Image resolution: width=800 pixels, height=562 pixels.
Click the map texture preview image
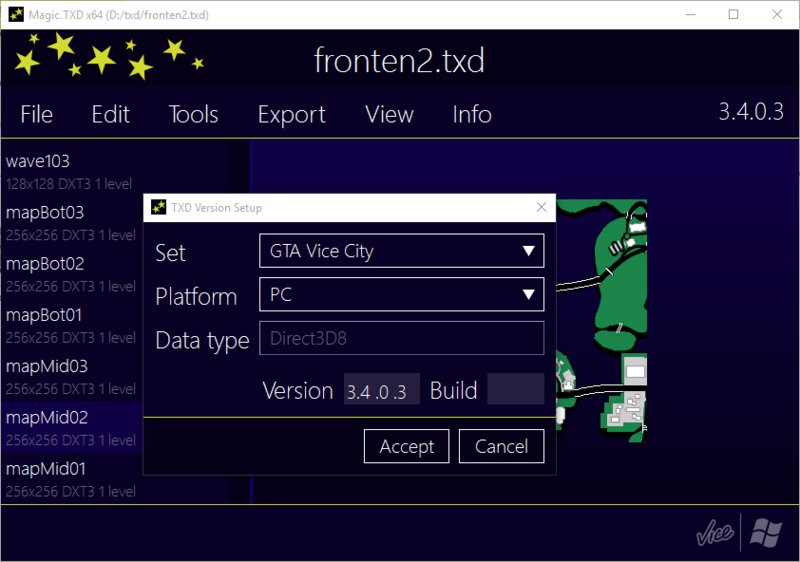coord(602,321)
